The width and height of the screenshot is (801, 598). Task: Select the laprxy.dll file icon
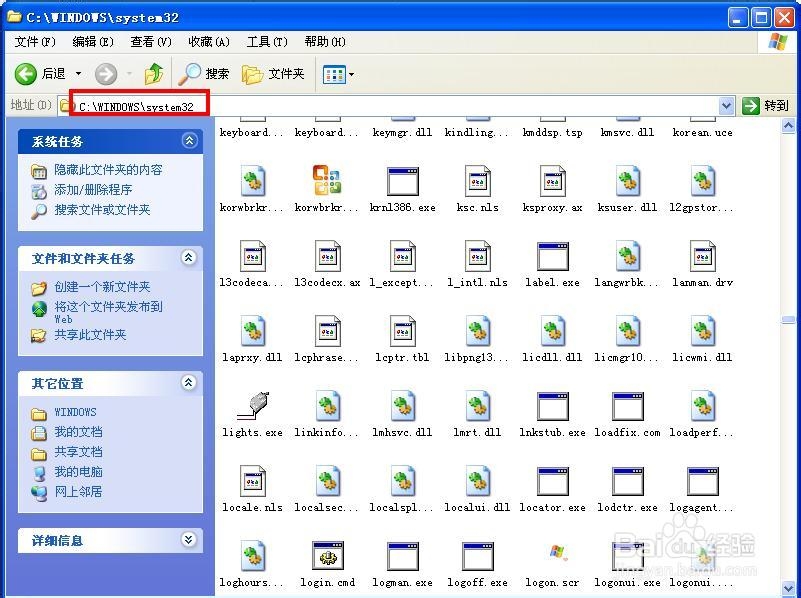(x=252, y=331)
